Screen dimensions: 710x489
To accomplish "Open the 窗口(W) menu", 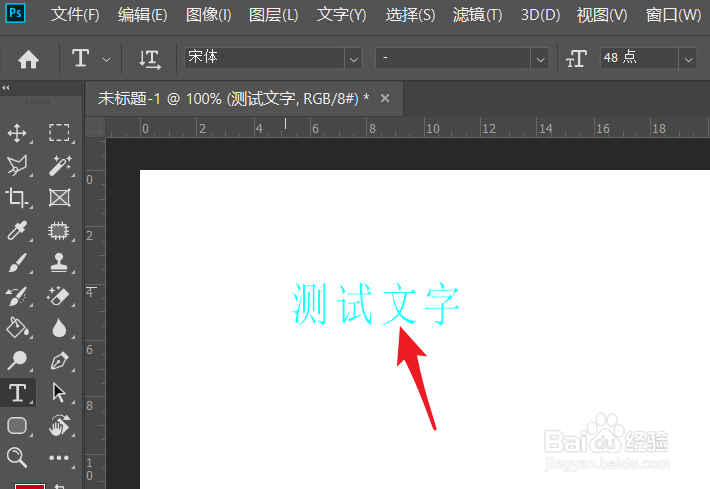I will [673, 15].
